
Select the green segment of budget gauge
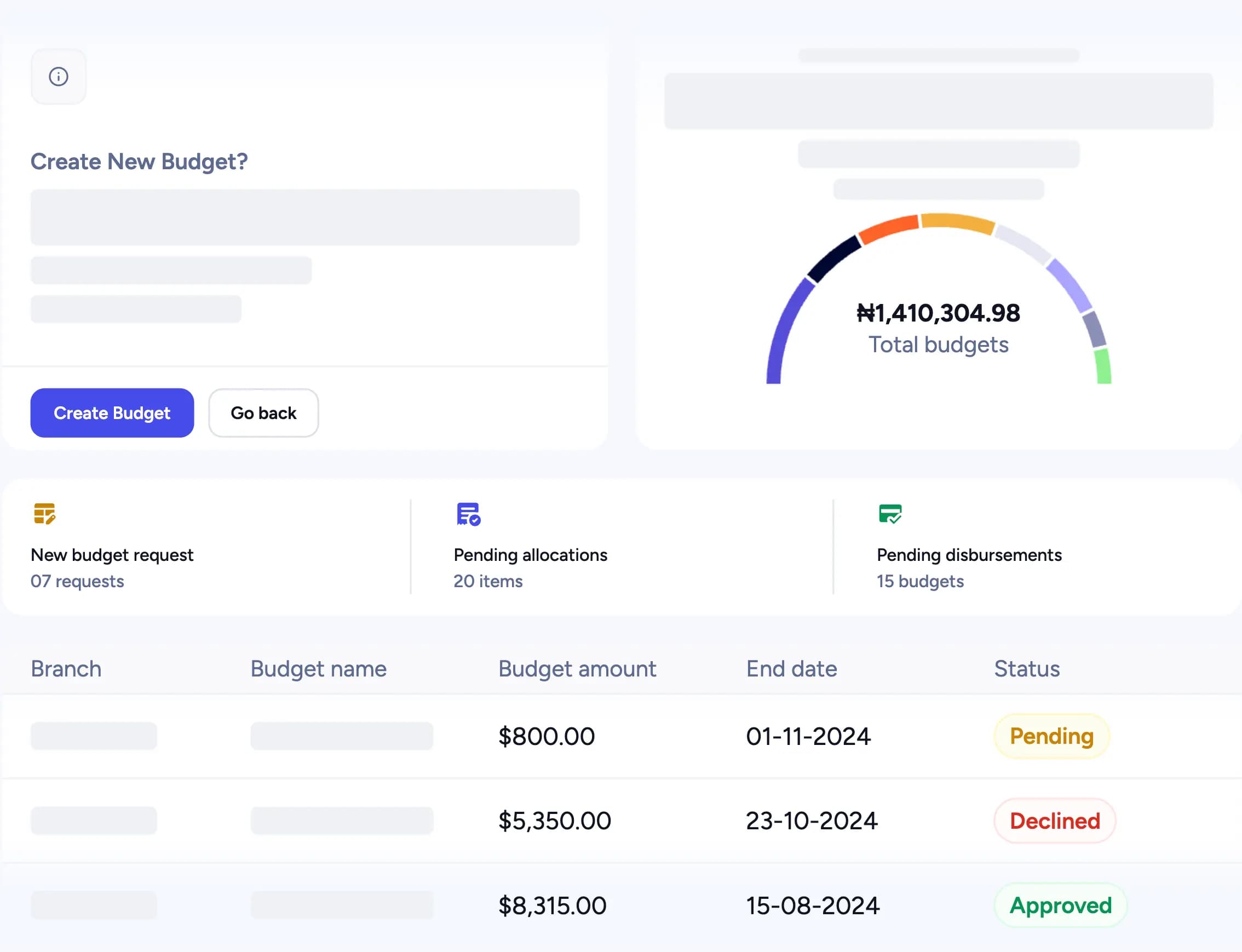click(1102, 366)
